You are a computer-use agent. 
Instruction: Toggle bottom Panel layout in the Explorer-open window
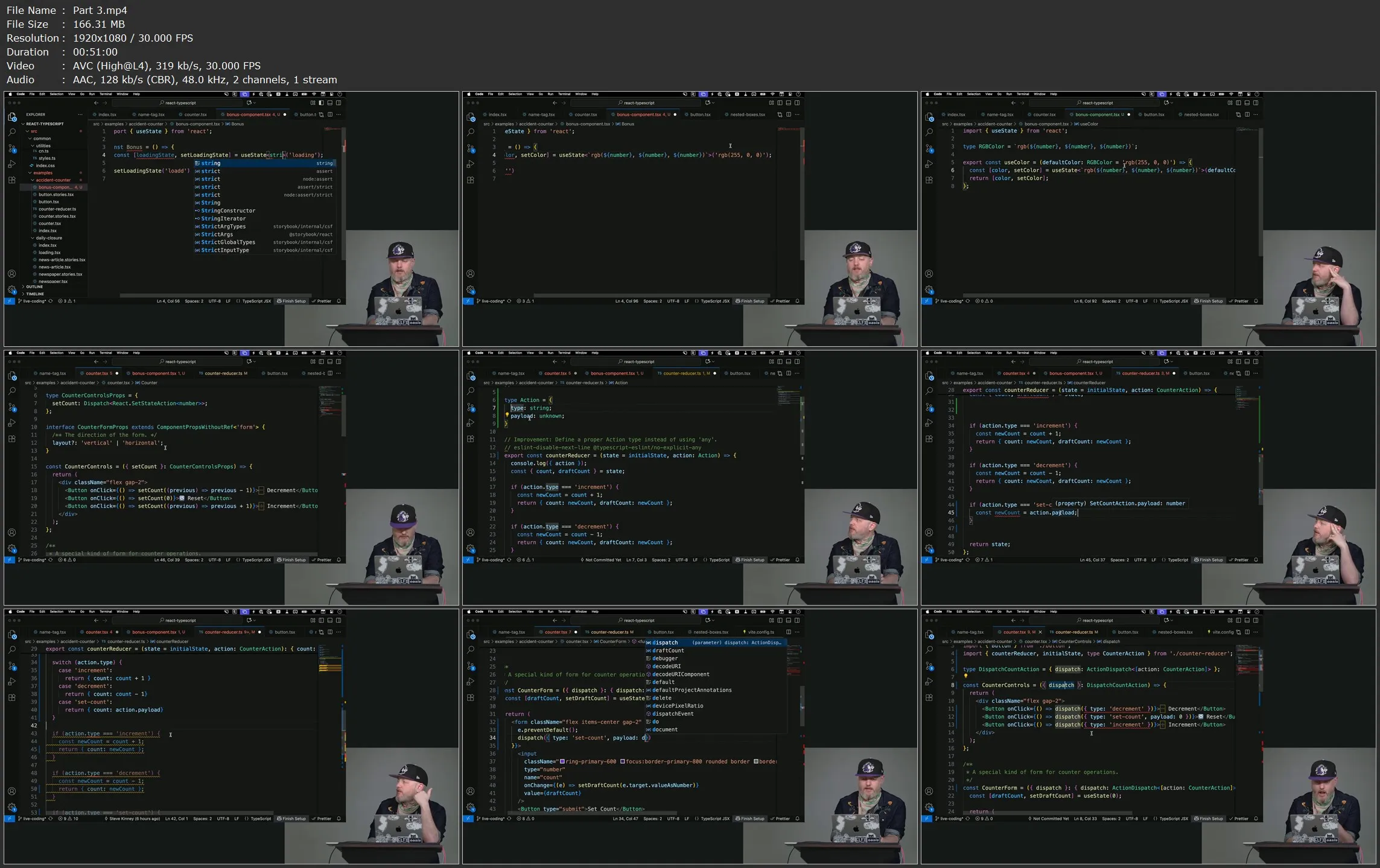(x=330, y=103)
